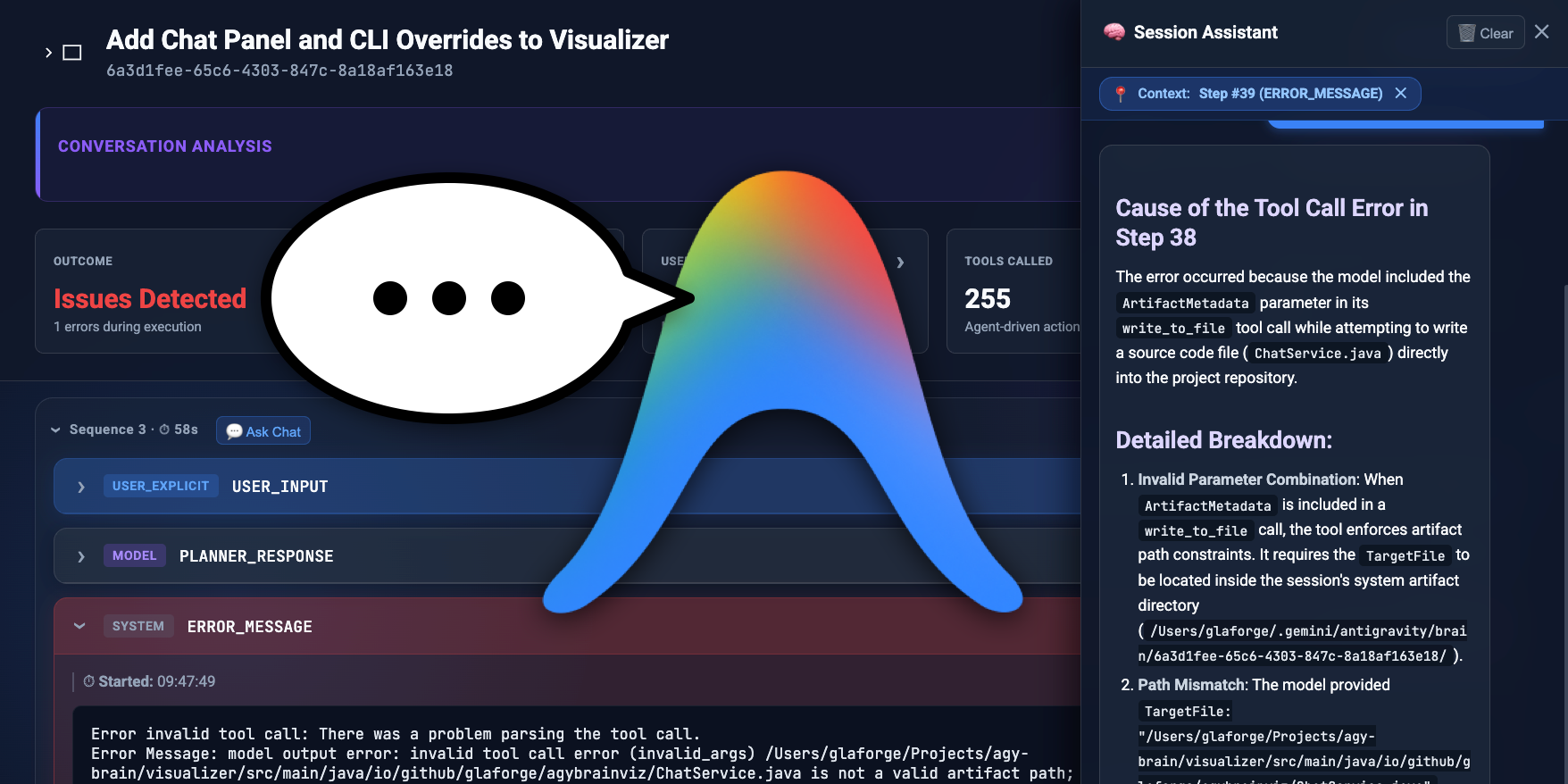Click the chevron arrow on the middle card
The height and width of the screenshot is (784, 1568).
(x=900, y=263)
